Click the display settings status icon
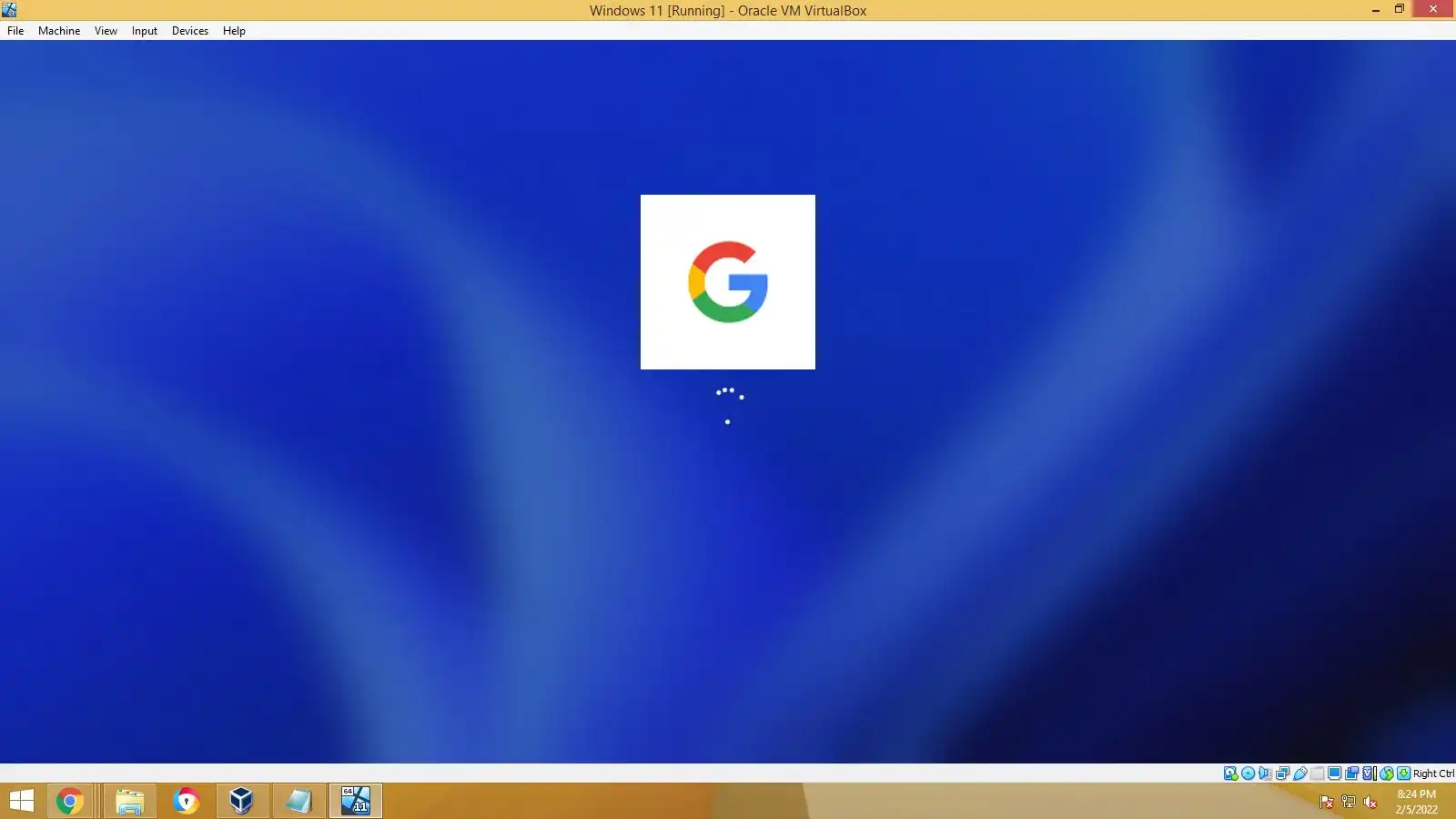 [x=1335, y=773]
